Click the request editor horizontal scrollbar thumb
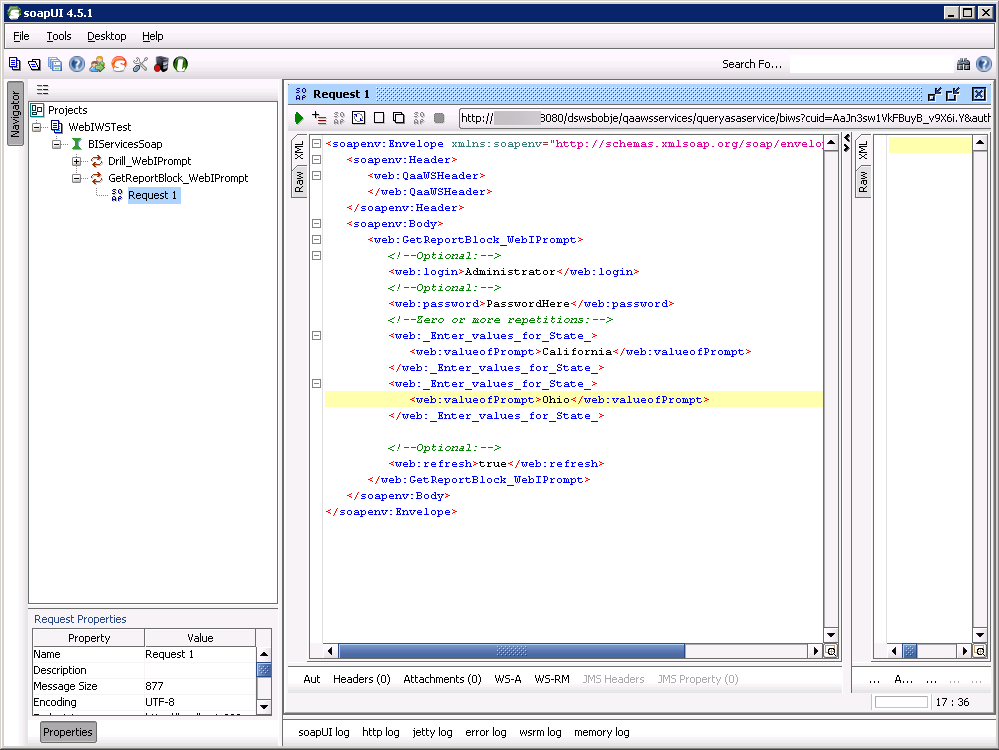 (x=512, y=651)
